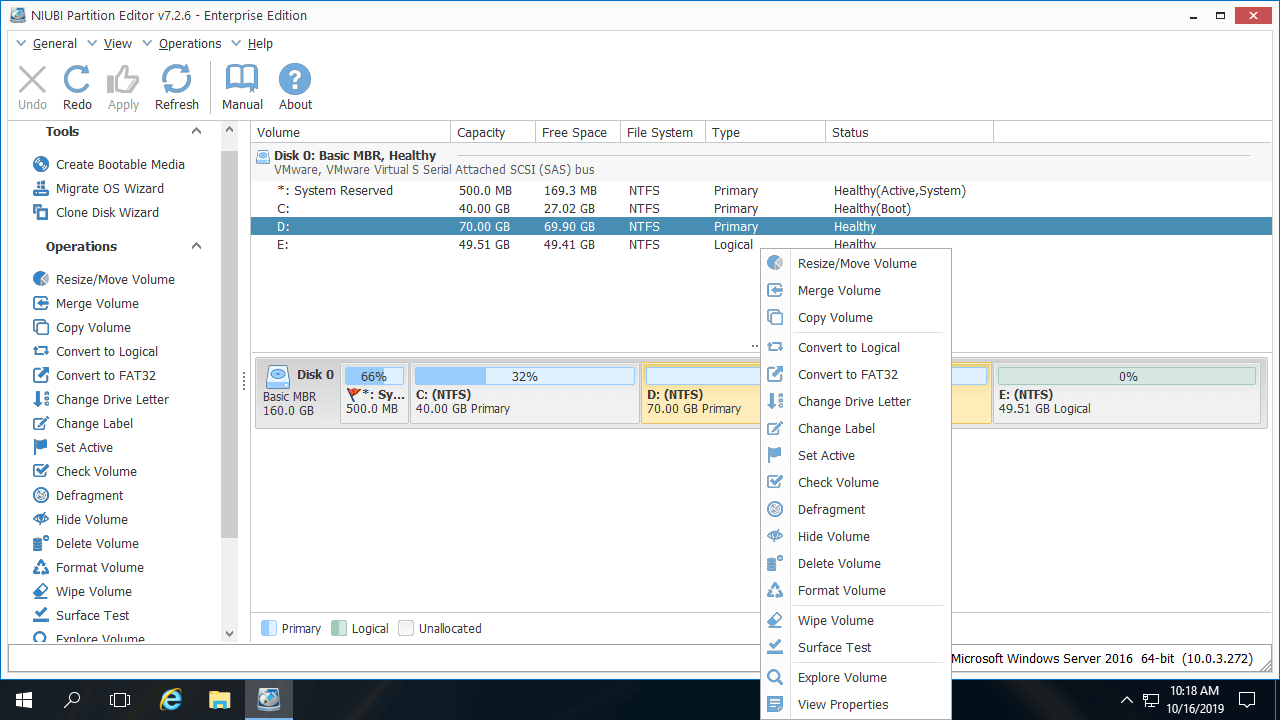
Task: Open the Manual book icon
Action: point(242,87)
